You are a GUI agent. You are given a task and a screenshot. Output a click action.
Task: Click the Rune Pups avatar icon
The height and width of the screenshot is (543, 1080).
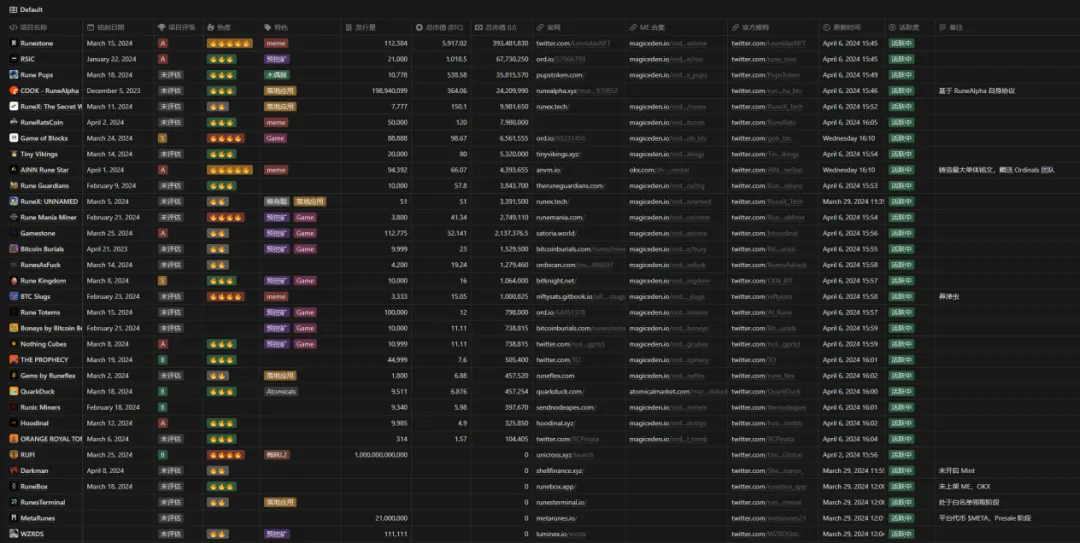click(x=14, y=75)
